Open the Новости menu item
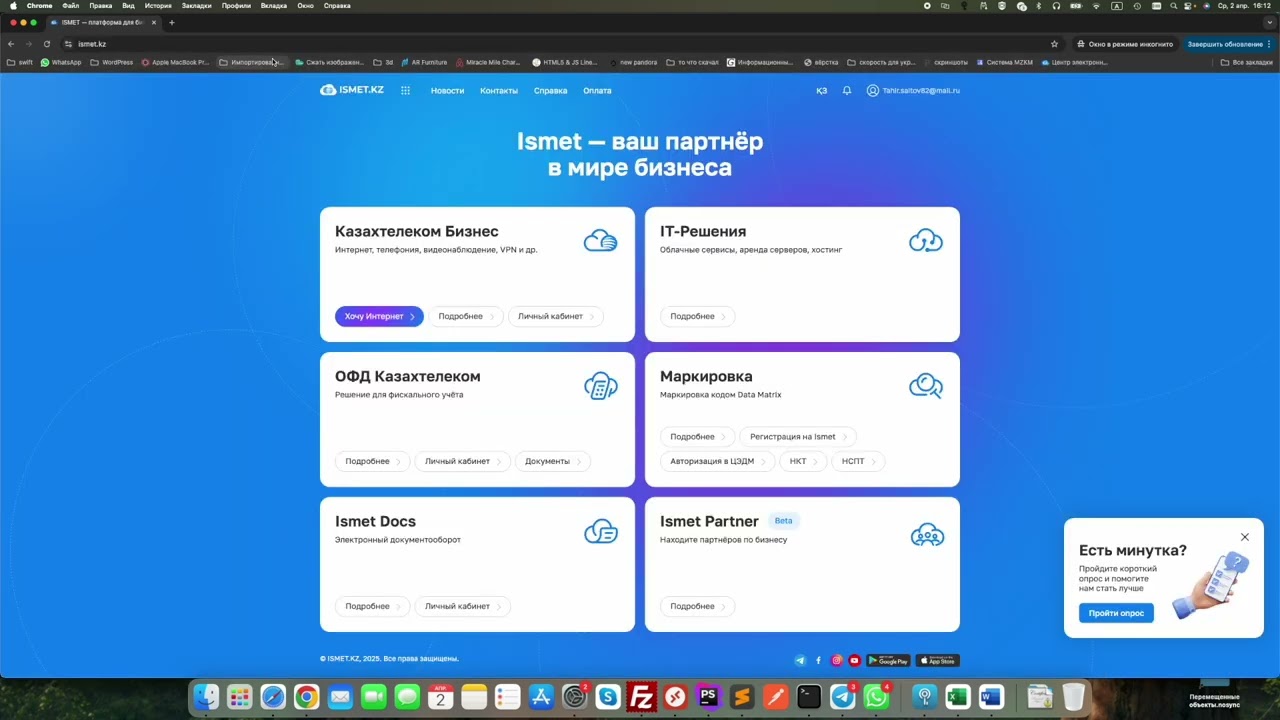The width and height of the screenshot is (1280, 720). point(447,91)
